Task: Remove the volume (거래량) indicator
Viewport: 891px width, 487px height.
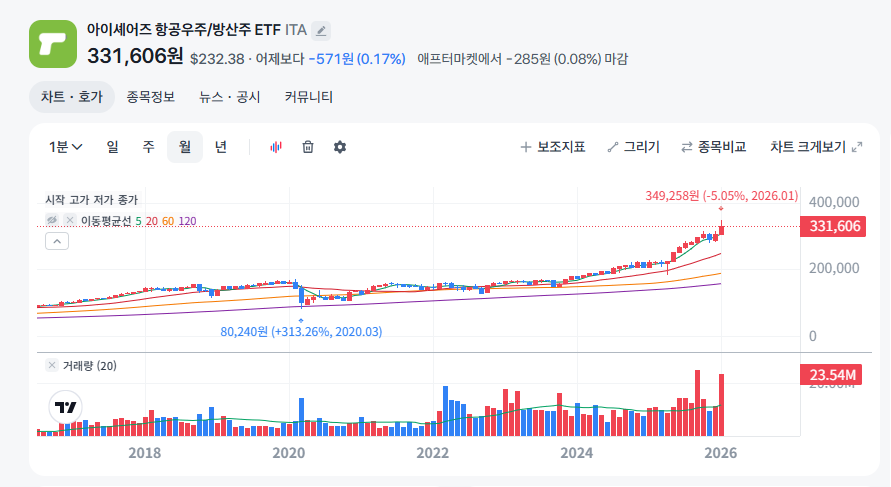Action: (x=52, y=365)
